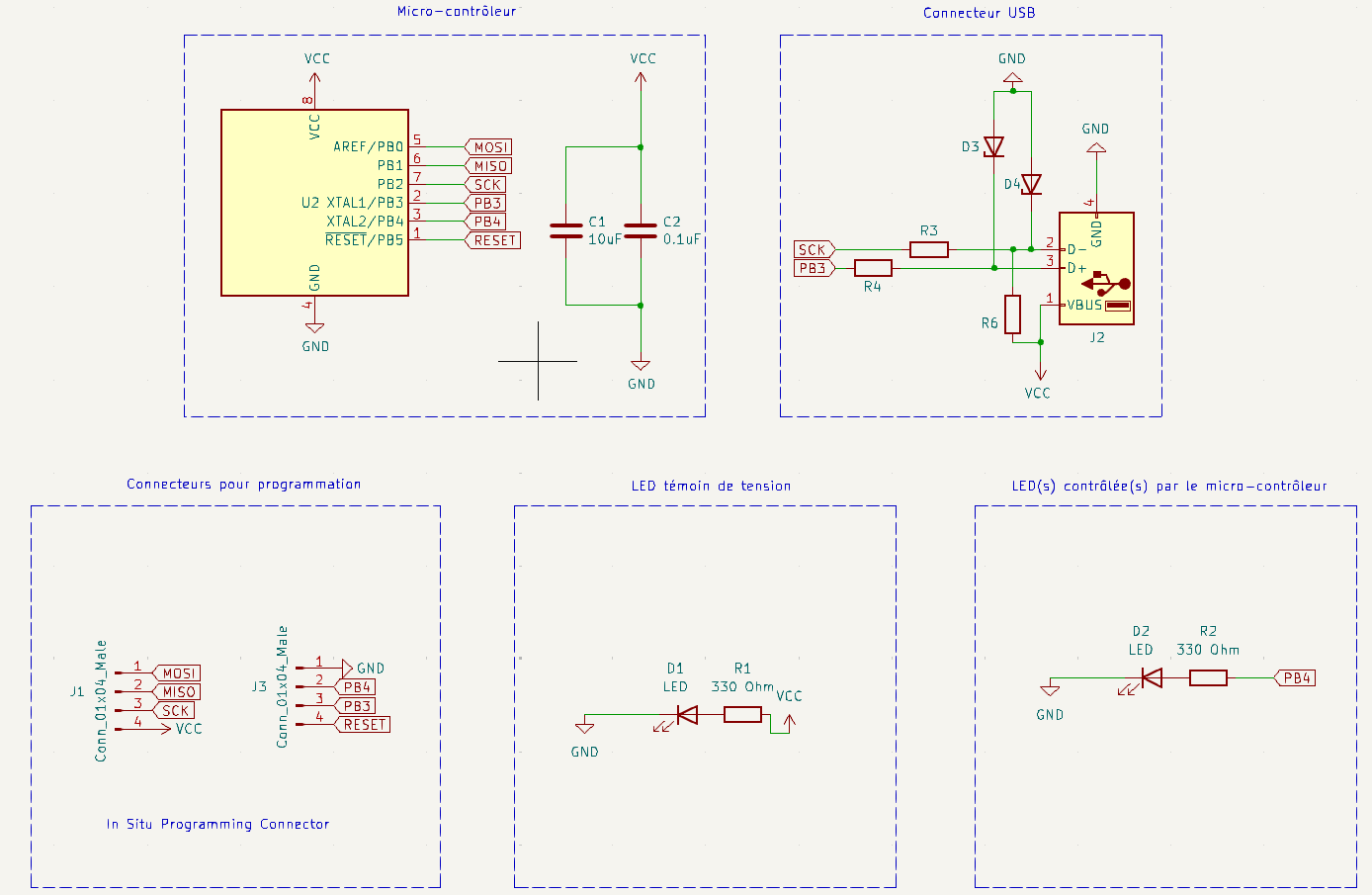Click the J2 USB connector symbol
This screenshot has height=895, width=1372.
(x=1097, y=269)
